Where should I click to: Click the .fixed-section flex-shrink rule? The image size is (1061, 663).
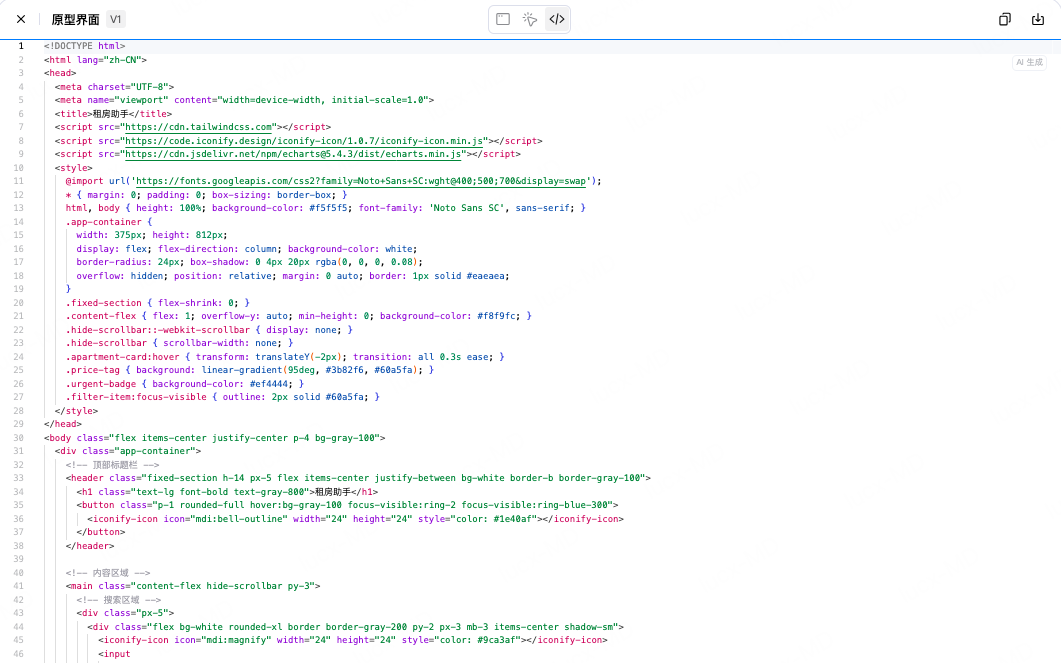158,303
